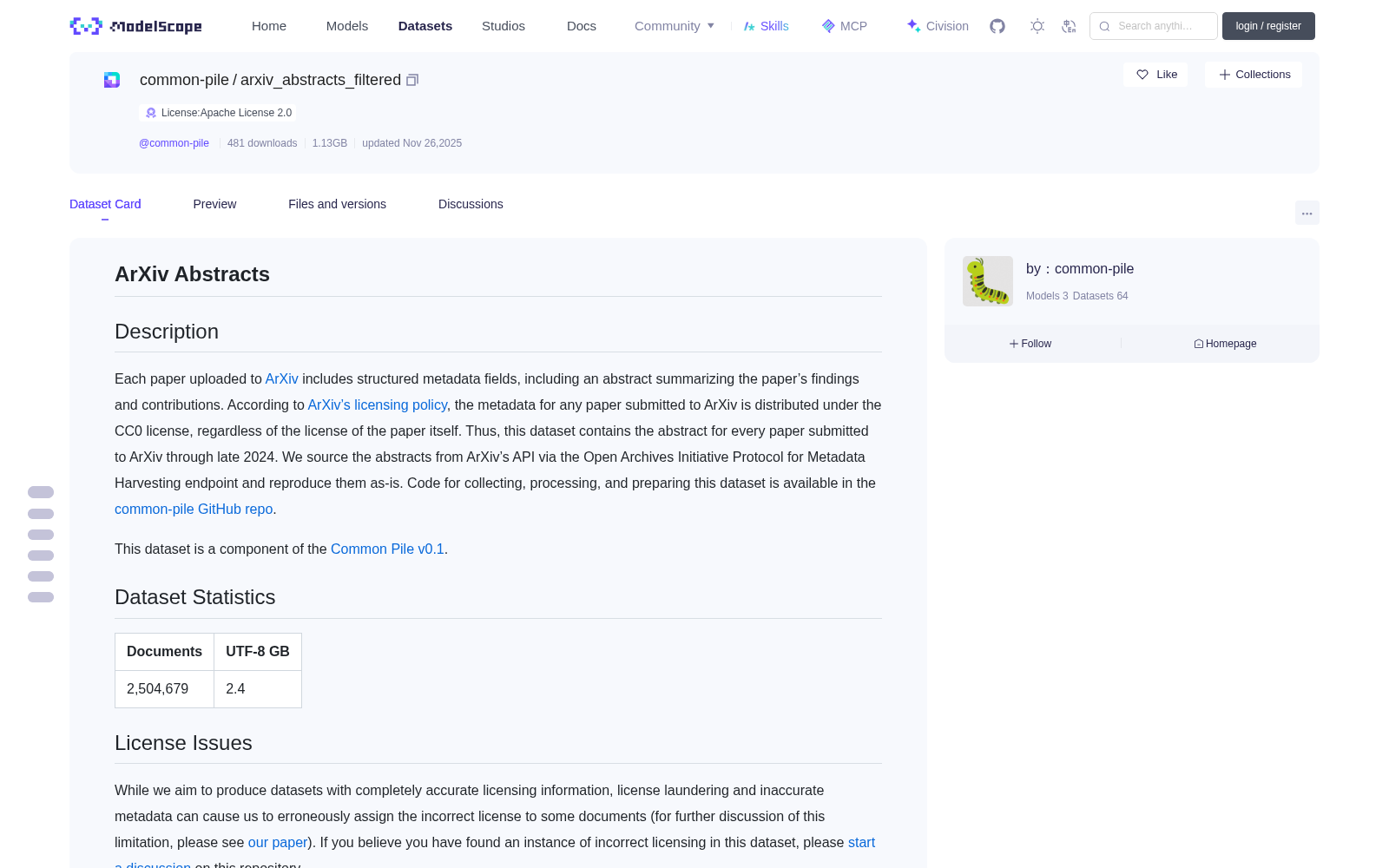
Task: Click the common-pile namespace in title
Action: pos(184,80)
